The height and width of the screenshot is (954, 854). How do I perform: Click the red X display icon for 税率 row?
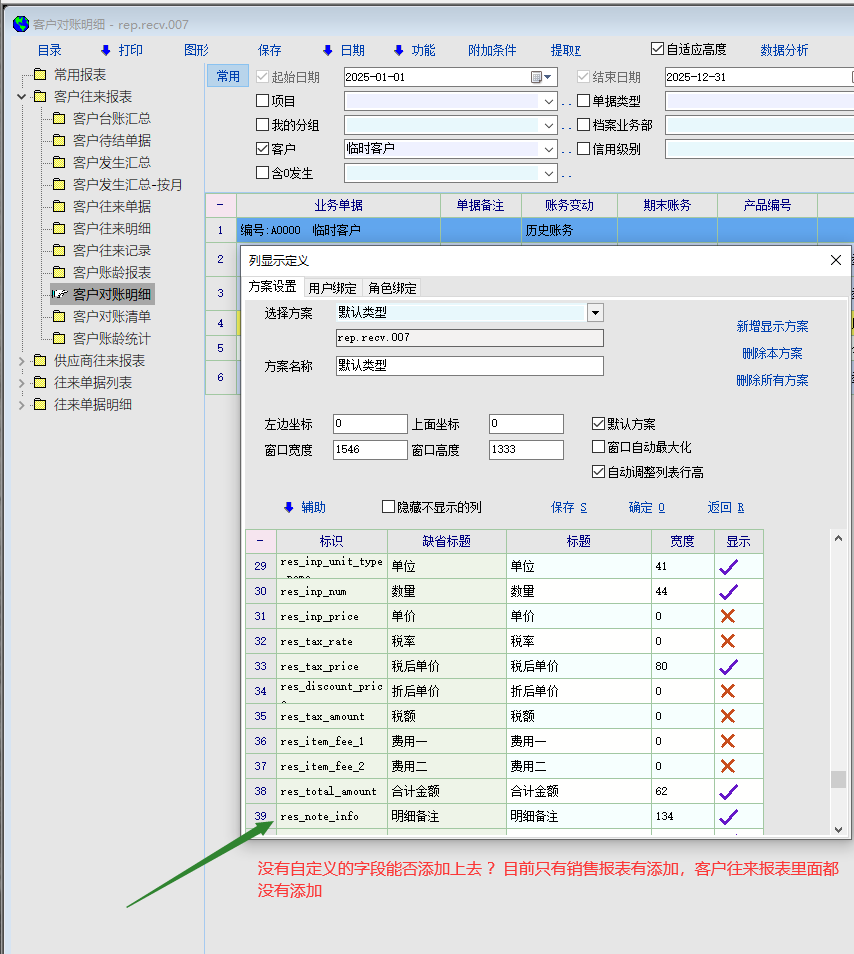click(728, 641)
